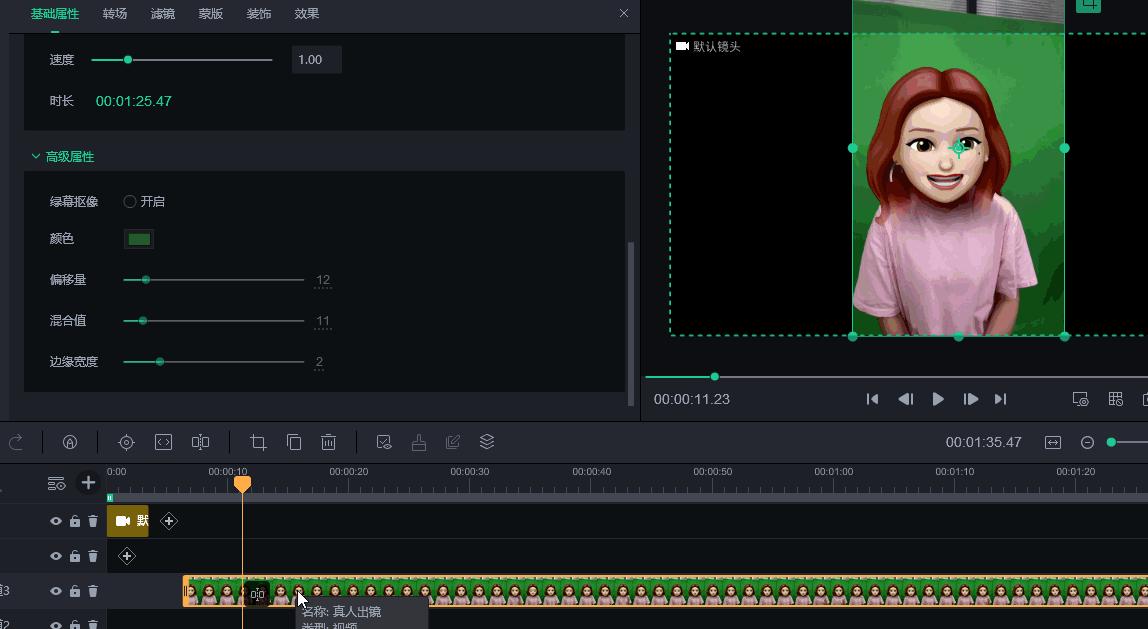Click the fit-timeline-to-width icon
This screenshot has height=629, width=1148.
1053,442
